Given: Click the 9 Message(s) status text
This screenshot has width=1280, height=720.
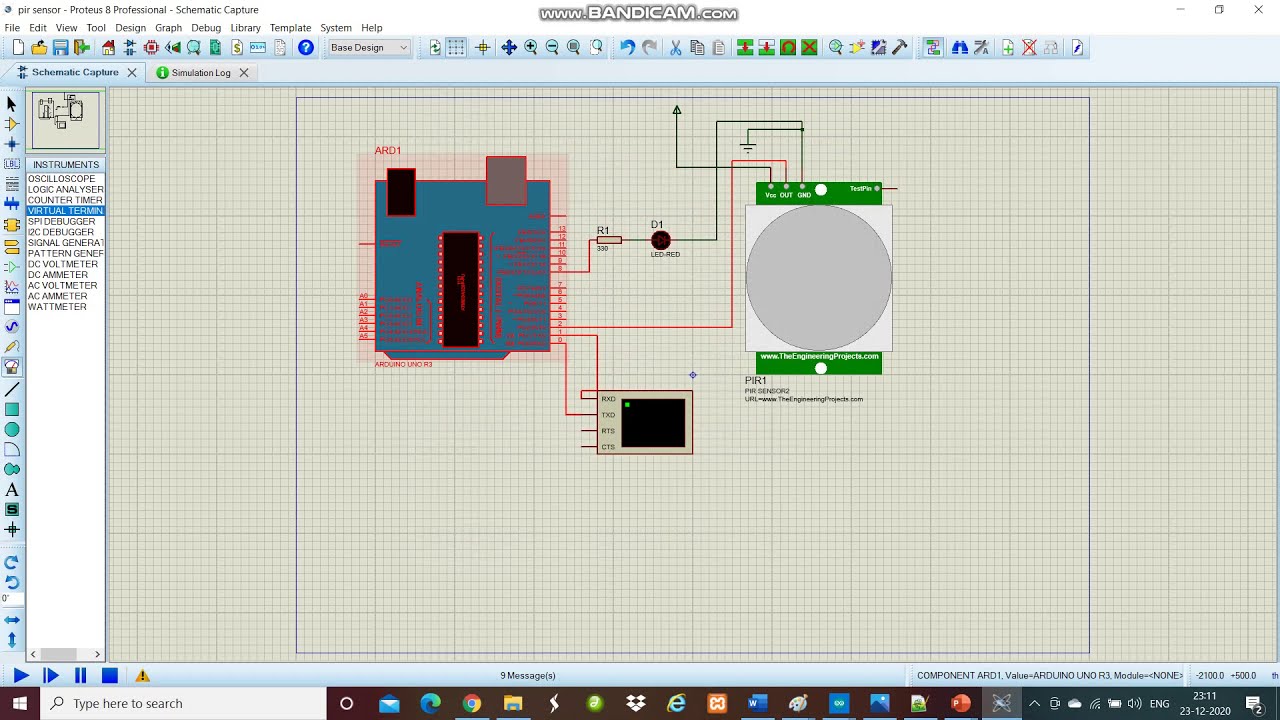Looking at the screenshot, I should click(x=527, y=676).
